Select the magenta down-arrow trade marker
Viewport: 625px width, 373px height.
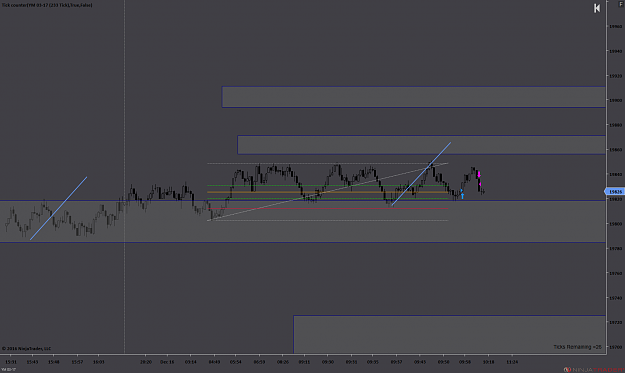coord(479,175)
